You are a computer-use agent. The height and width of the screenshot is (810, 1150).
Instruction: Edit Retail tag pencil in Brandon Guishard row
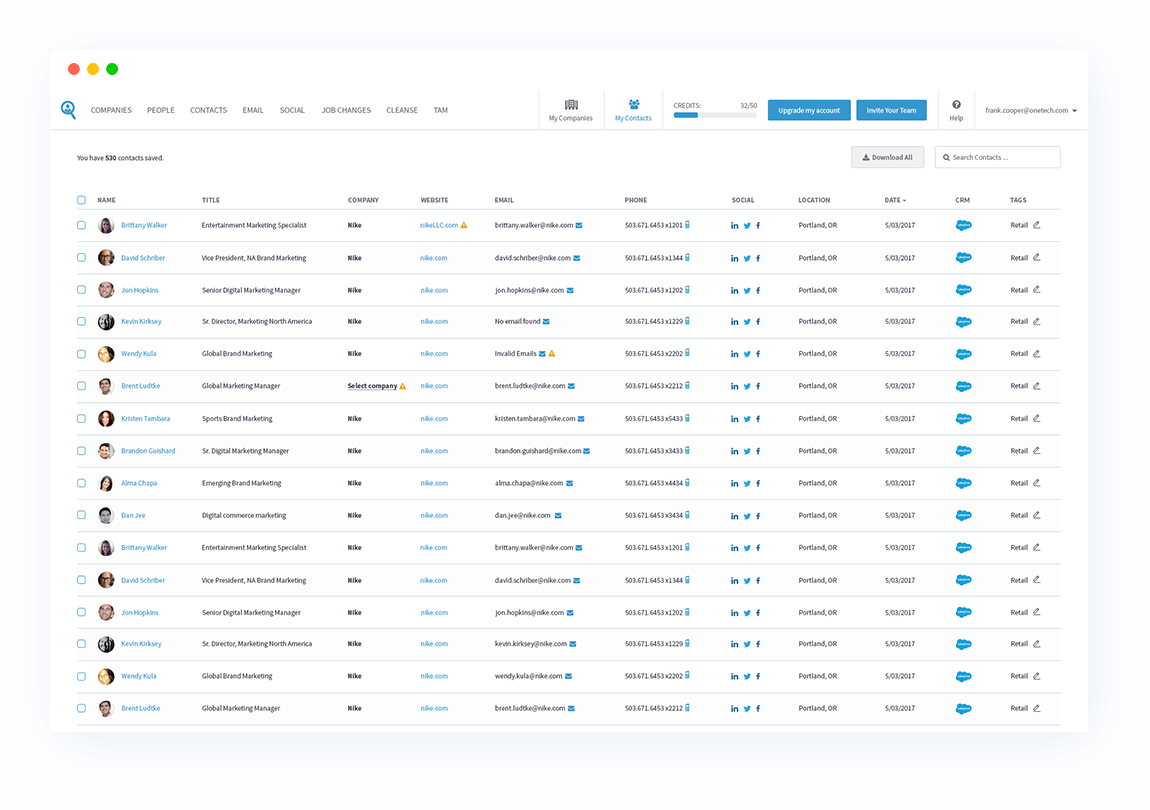click(1036, 450)
